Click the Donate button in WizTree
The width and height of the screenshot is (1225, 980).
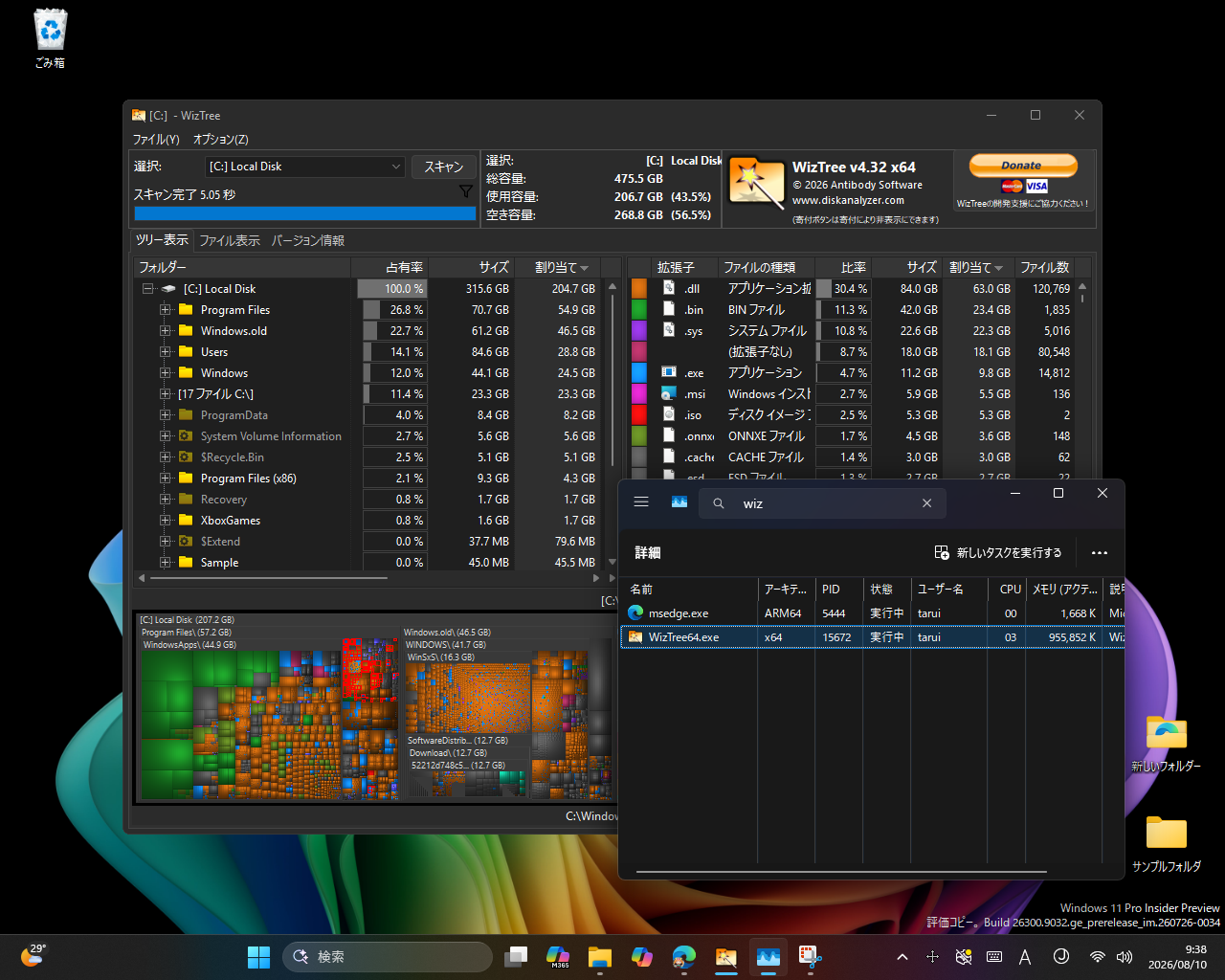(1023, 166)
